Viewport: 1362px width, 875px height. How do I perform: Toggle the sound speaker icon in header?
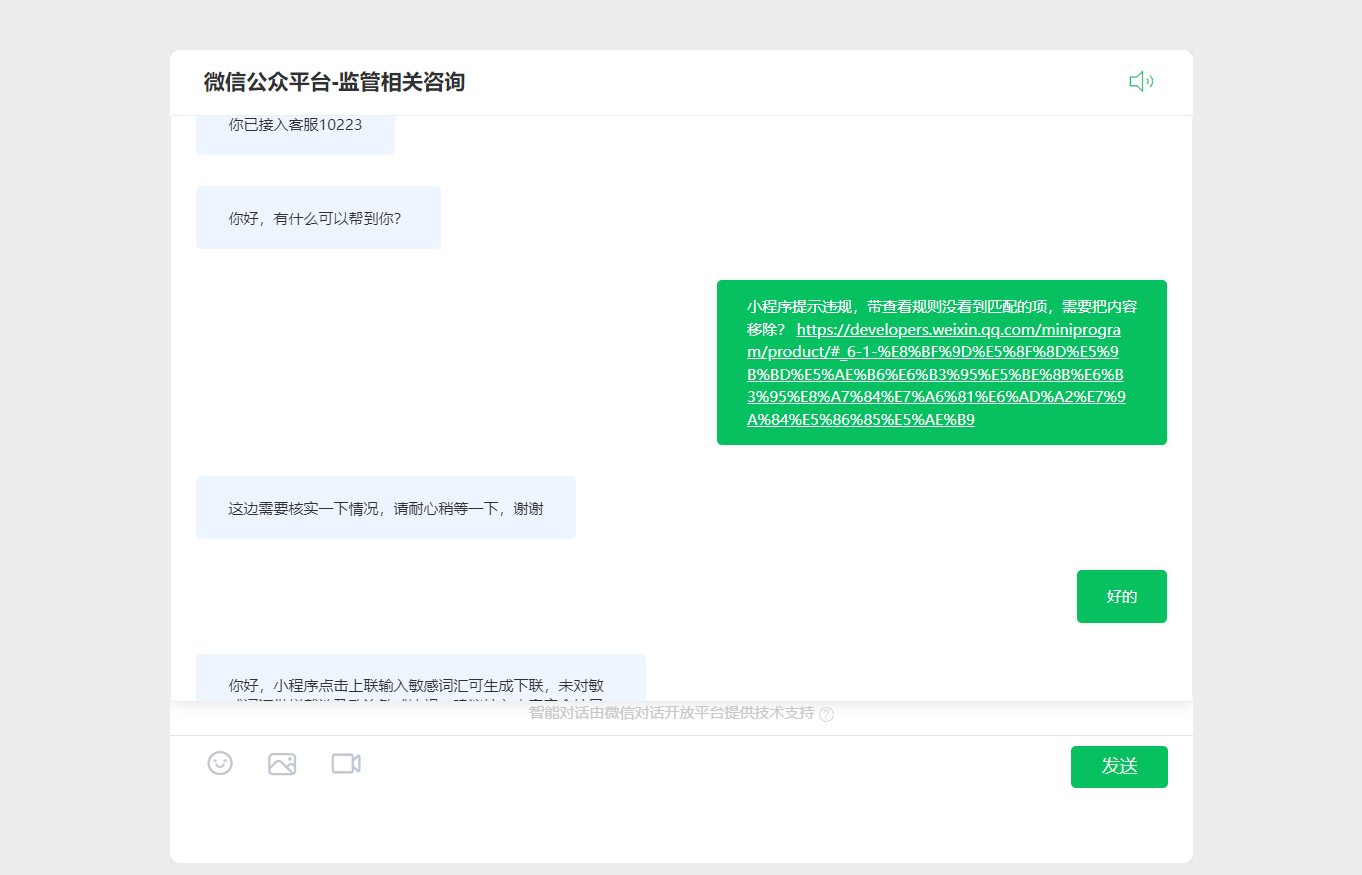(1141, 82)
